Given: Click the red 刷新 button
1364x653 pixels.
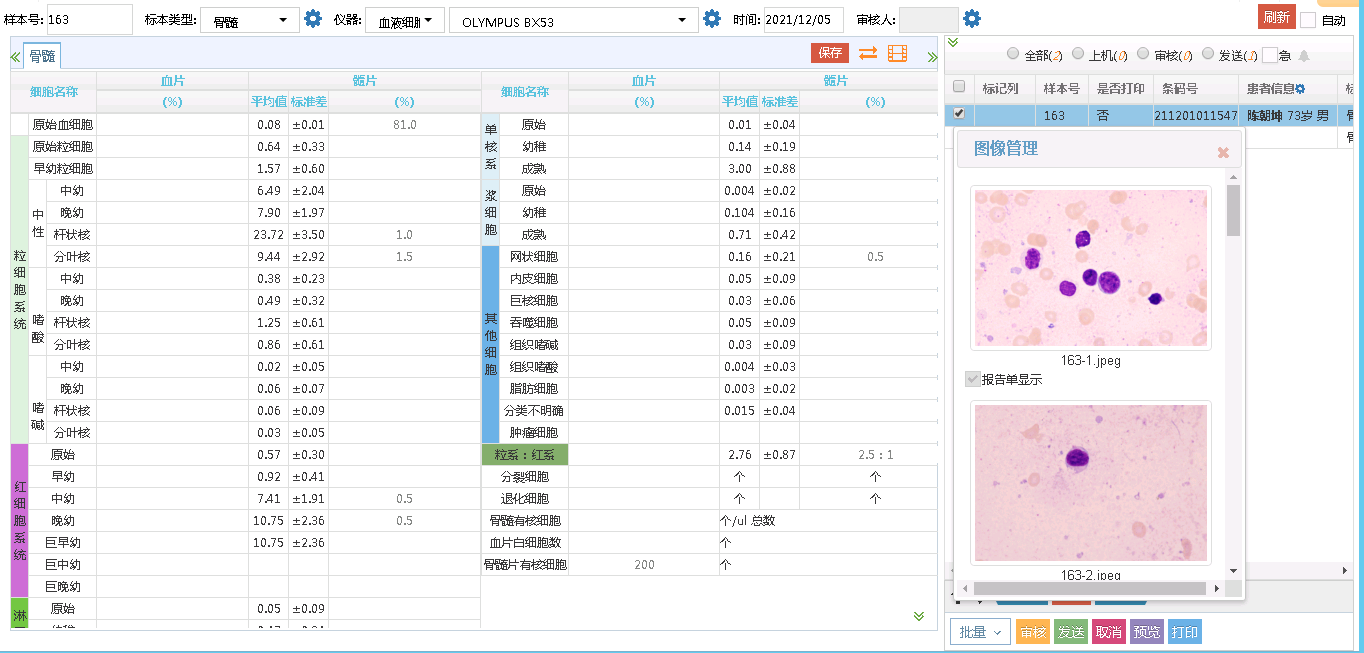Looking at the screenshot, I should (1276, 17).
